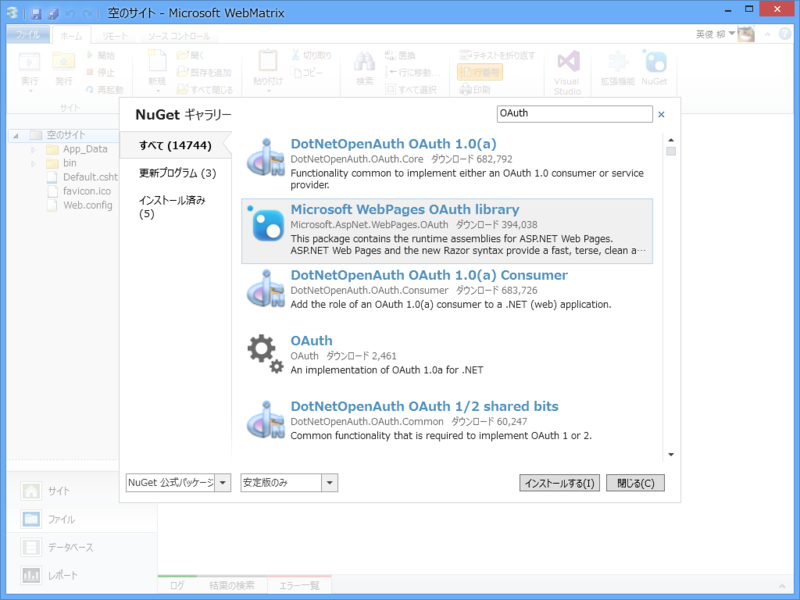Expand the bin folder node
This screenshot has height=600, width=800.
click(33, 164)
